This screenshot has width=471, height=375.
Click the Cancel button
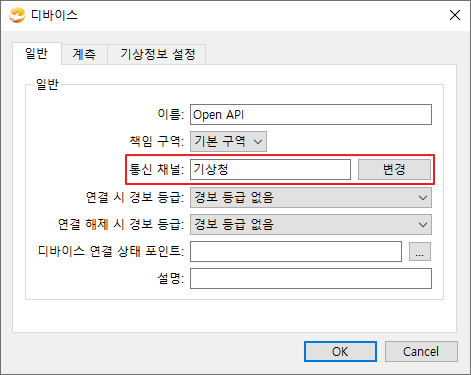(x=421, y=351)
